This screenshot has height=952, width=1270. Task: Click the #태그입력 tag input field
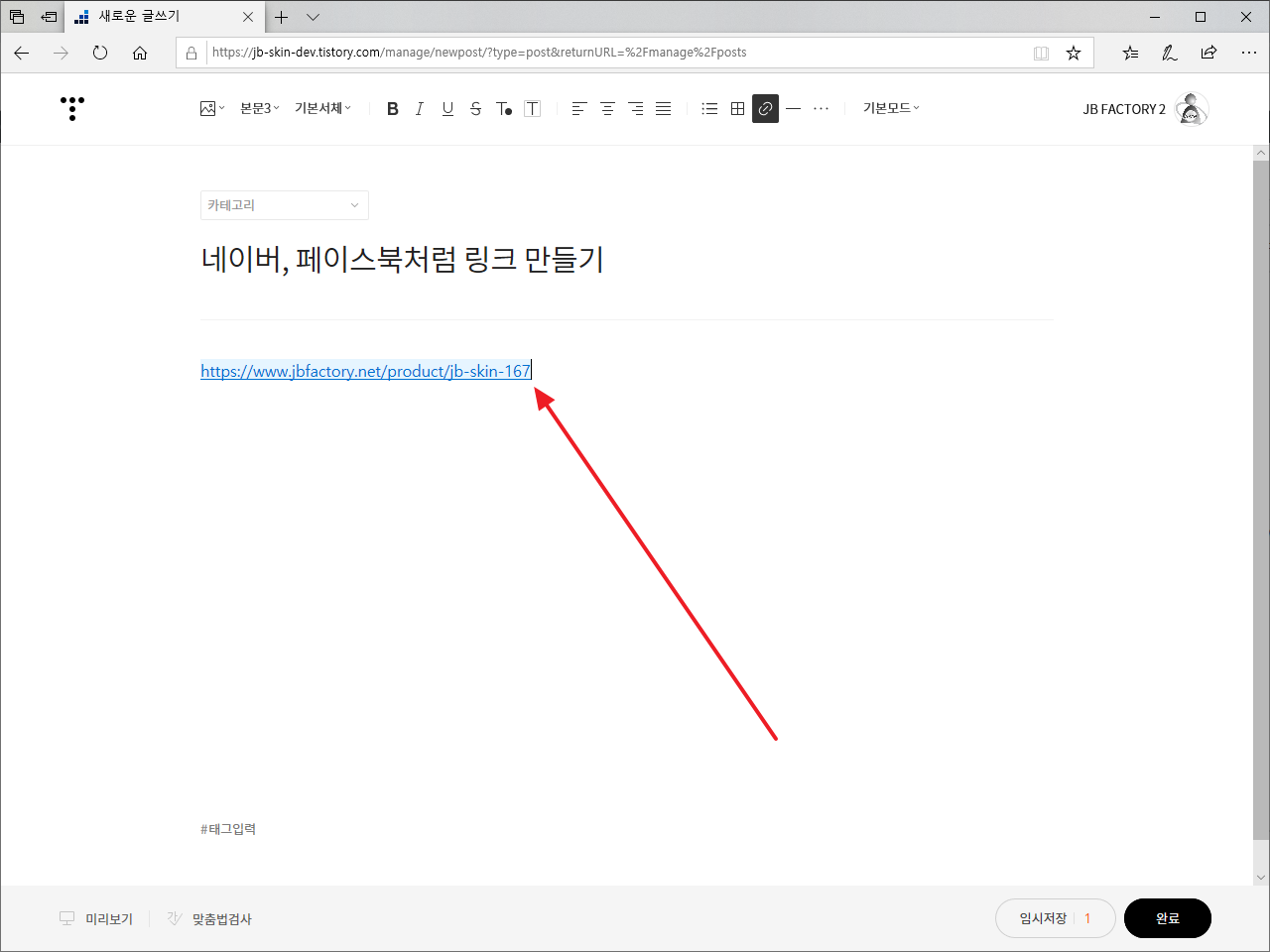228,829
